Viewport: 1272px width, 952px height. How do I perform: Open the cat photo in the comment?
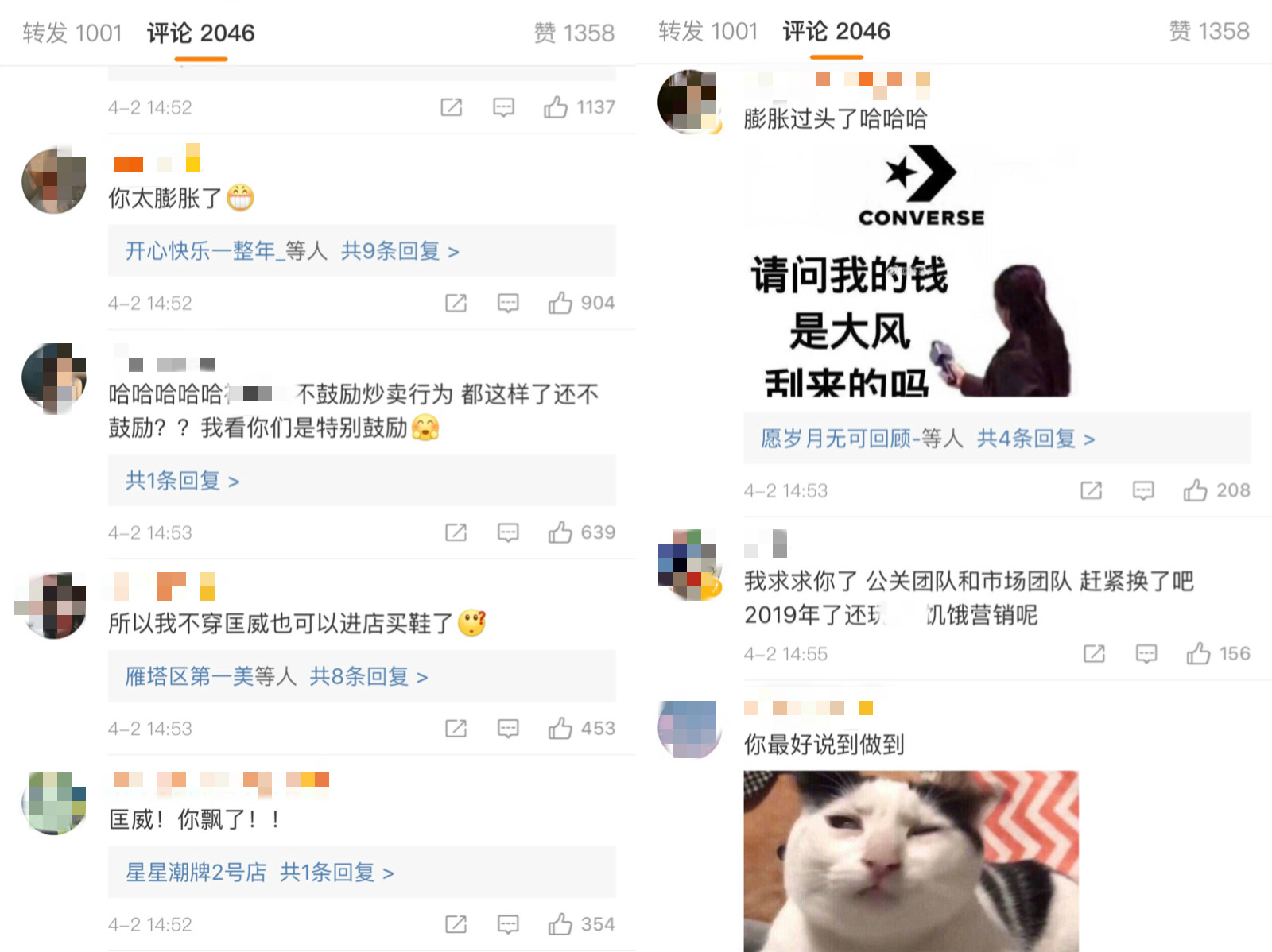tap(911, 861)
